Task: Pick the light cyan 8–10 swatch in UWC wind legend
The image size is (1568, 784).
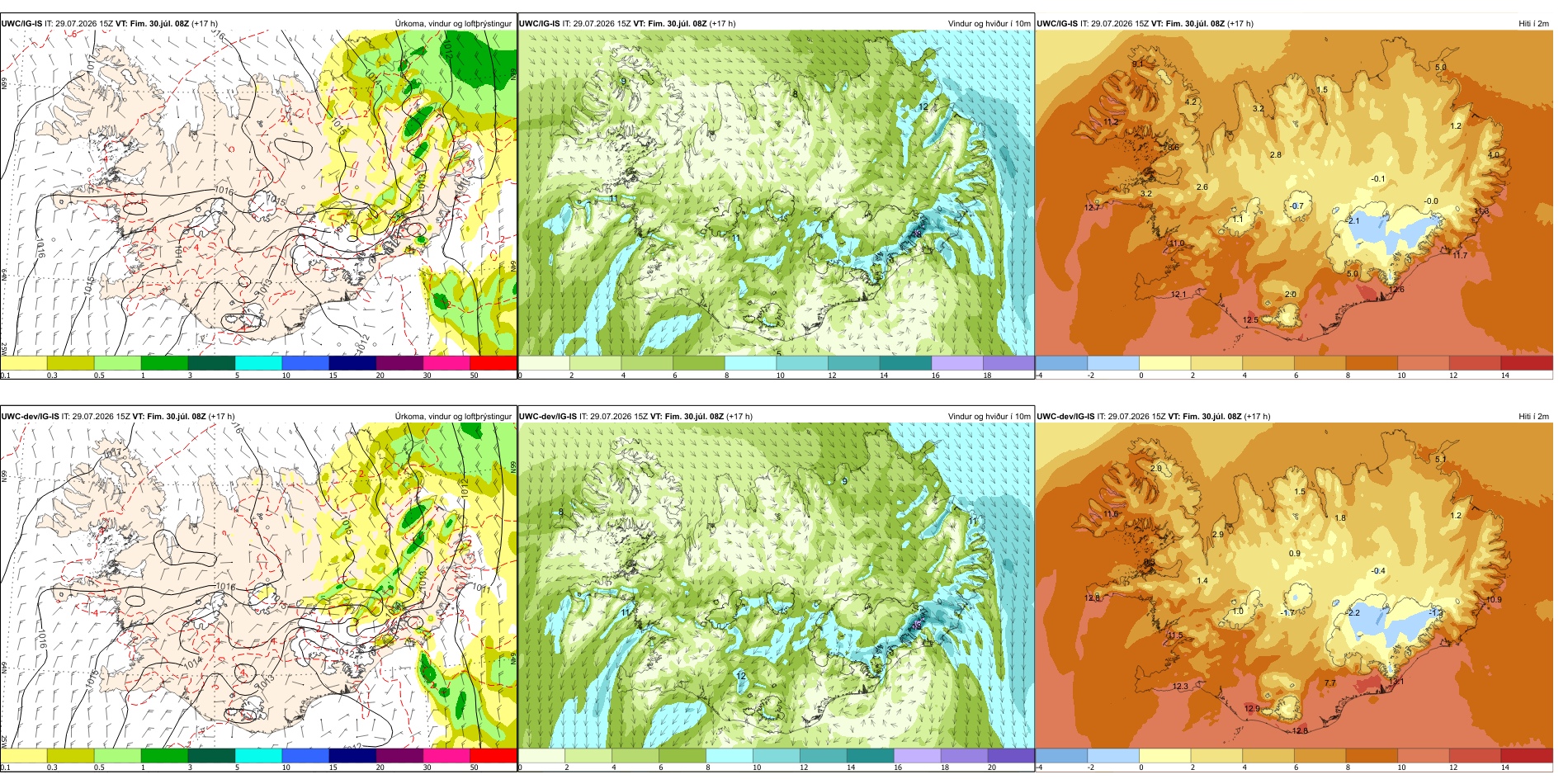Action: pos(750,363)
